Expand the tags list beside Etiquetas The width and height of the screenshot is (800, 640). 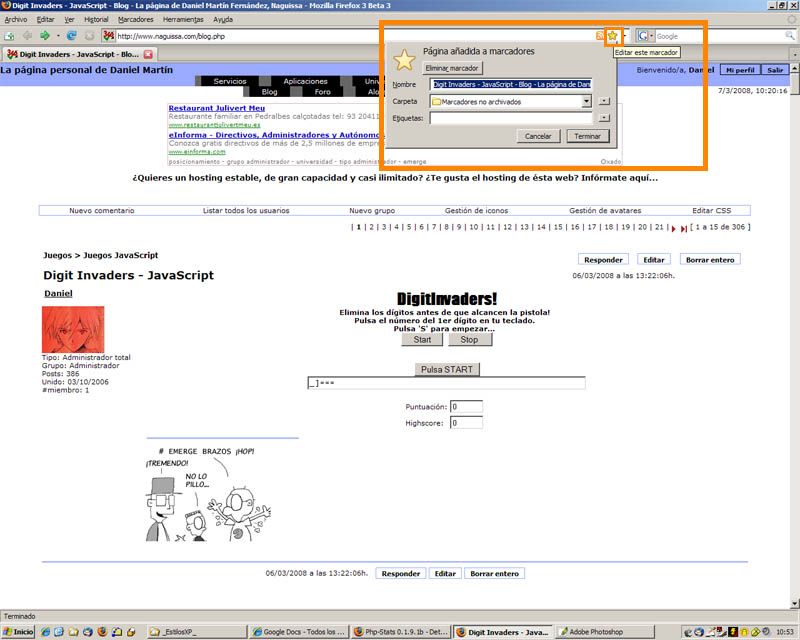[604, 118]
